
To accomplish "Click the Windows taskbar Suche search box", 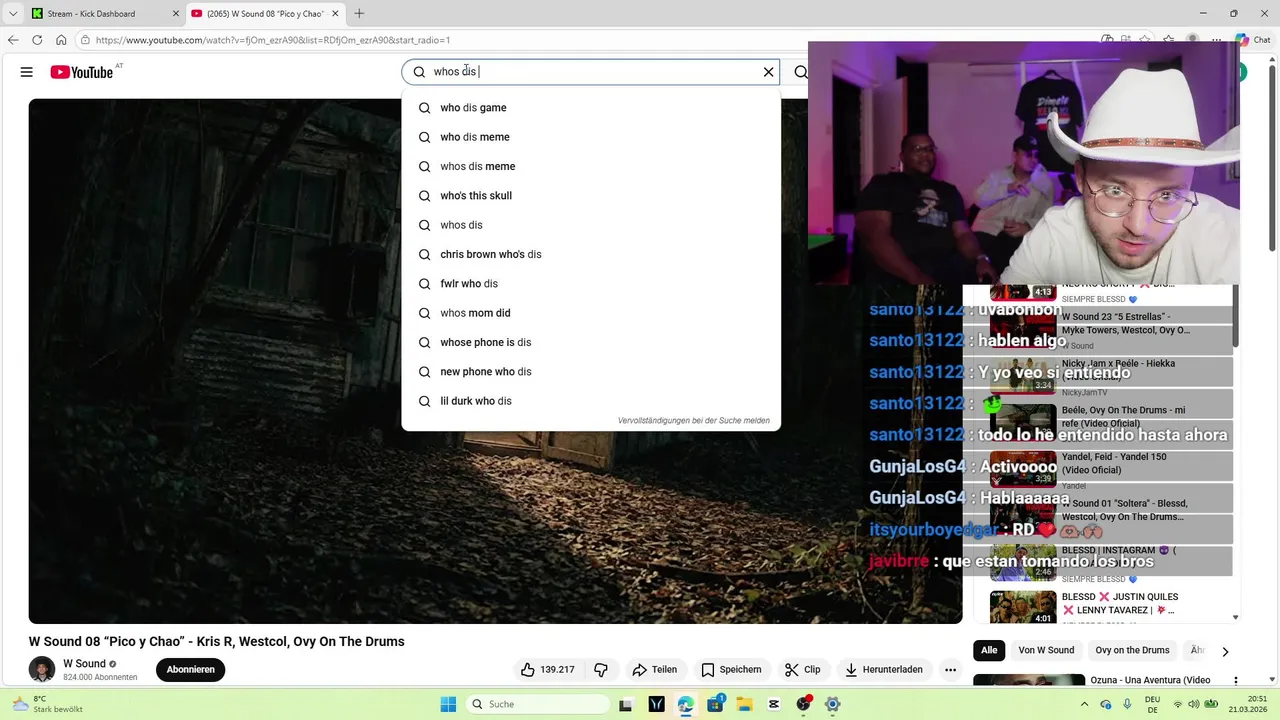I will click(x=539, y=704).
